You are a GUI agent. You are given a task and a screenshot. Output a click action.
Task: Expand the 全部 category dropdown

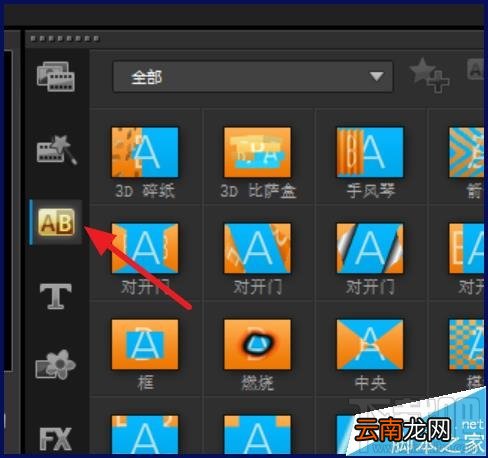tap(253, 77)
